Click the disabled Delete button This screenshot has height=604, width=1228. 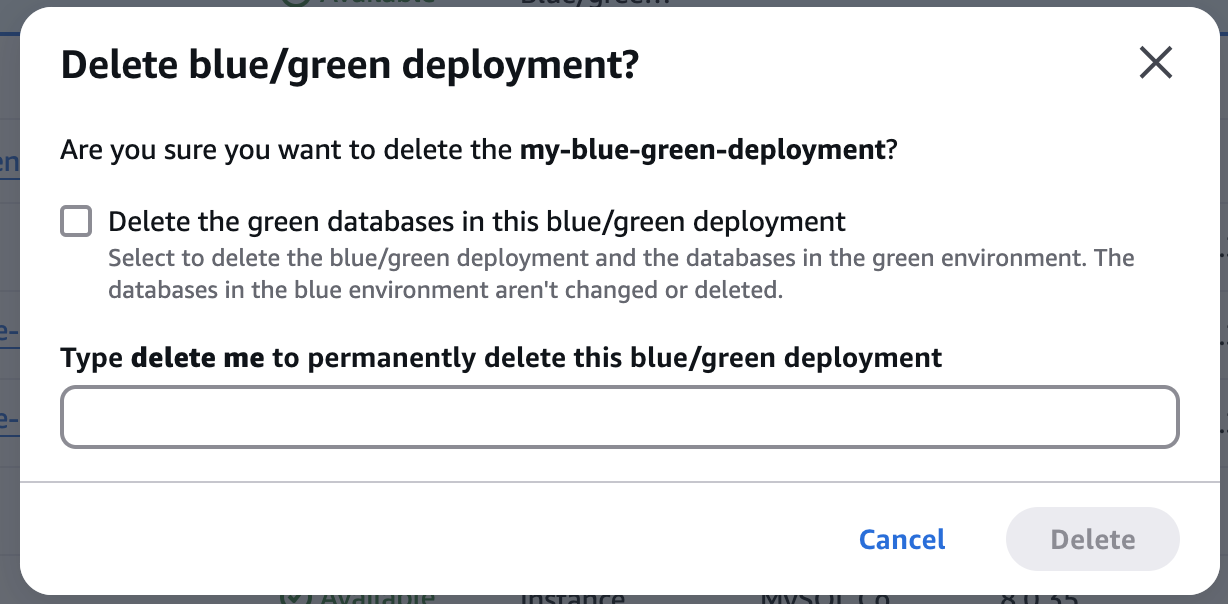pos(1092,539)
